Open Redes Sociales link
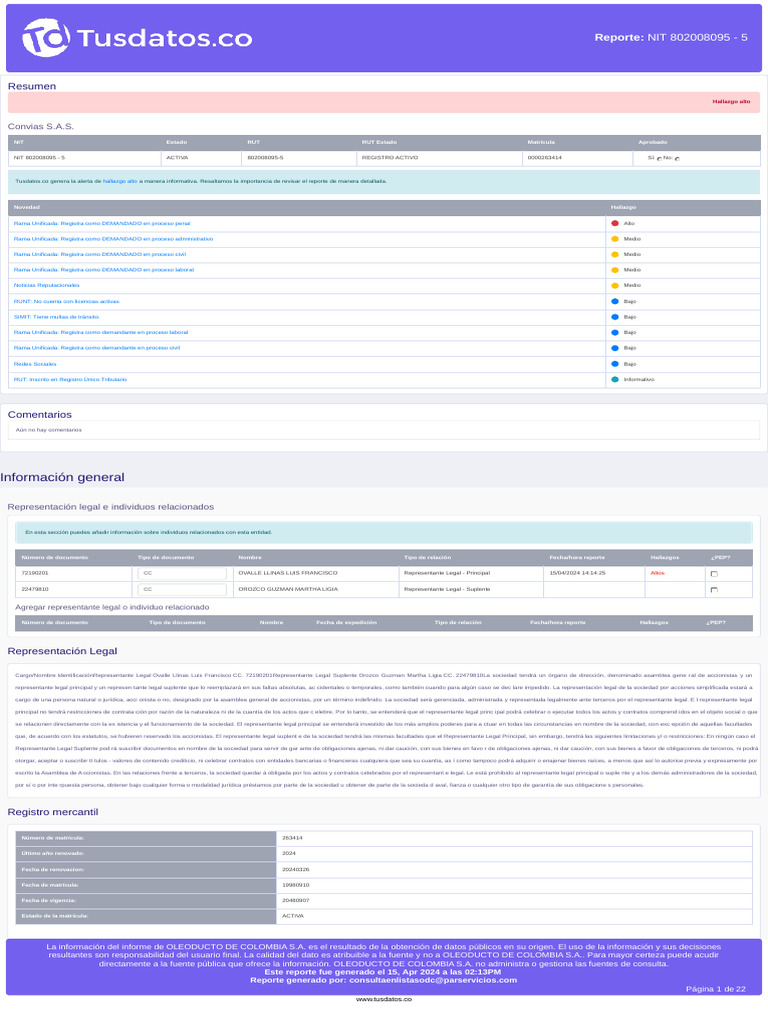 coord(35,364)
